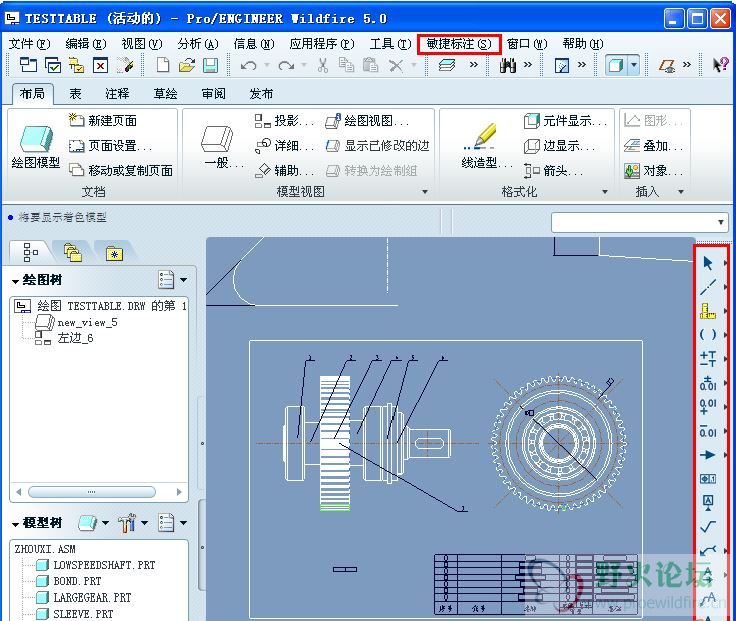
Task: Click the New file icon
Action: (162, 65)
